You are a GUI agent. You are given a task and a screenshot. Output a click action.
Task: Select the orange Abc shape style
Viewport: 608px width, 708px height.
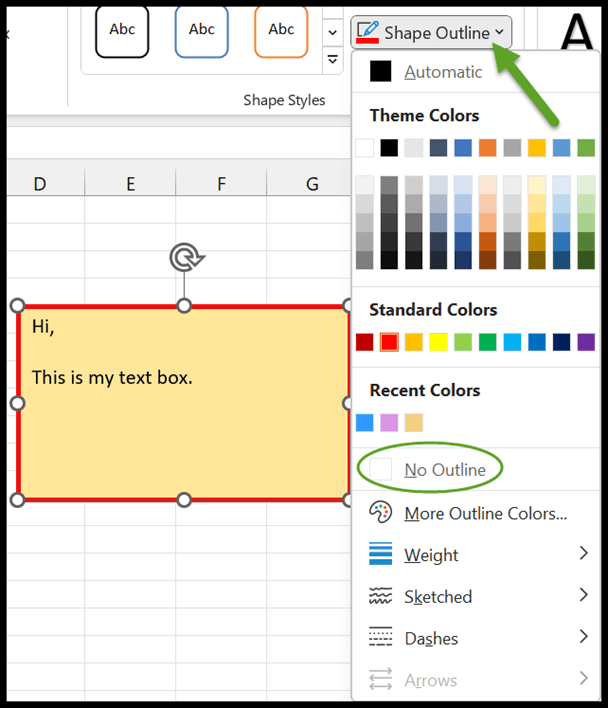[281, 31]
